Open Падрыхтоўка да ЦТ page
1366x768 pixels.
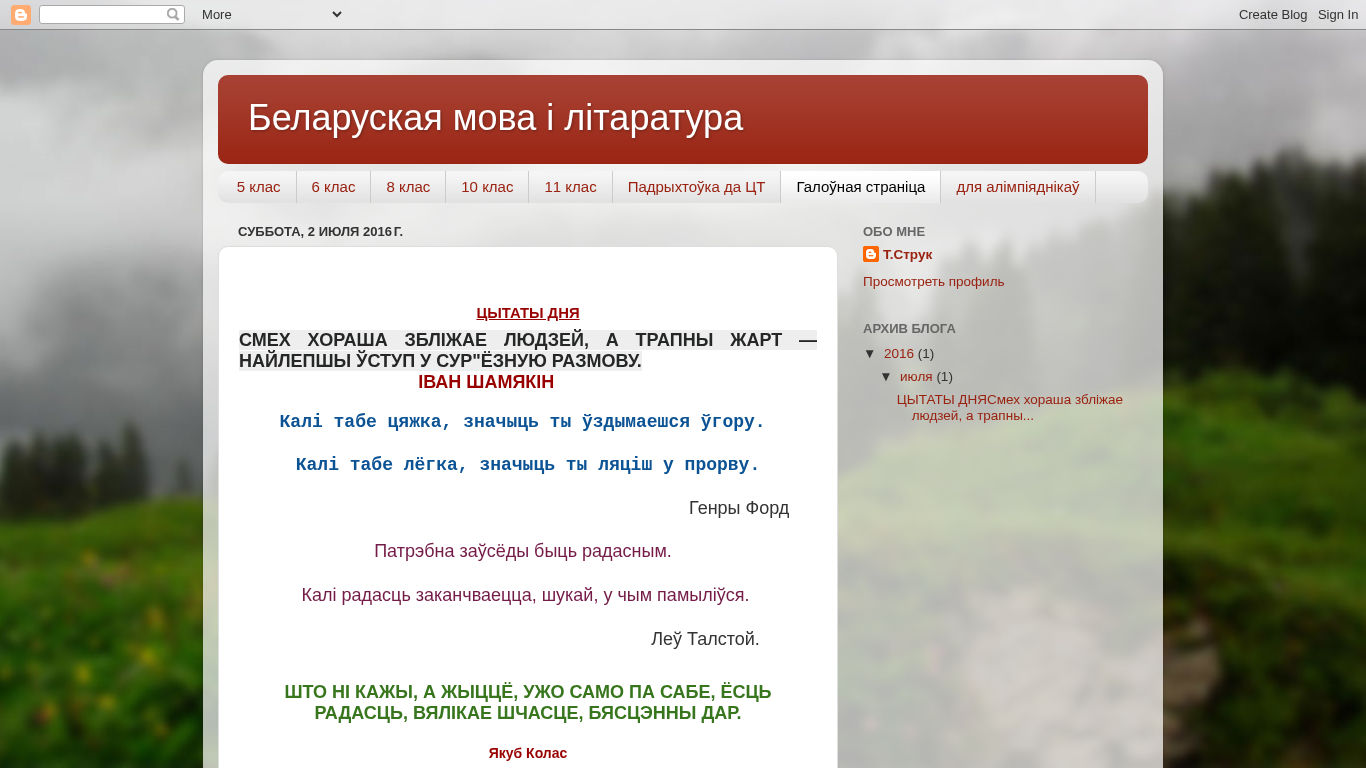(696, 187)
